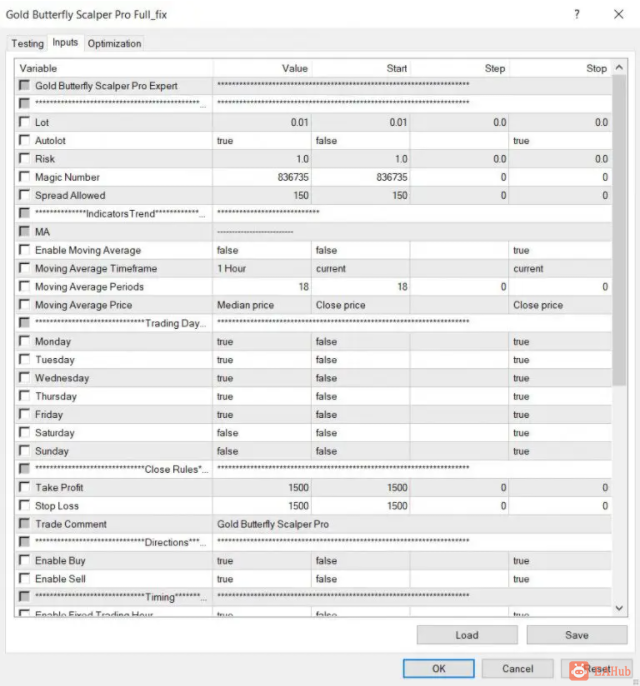The height and width of the screenshot is (686, 640).
Task: Click the Stop column header
Action: (x=560, y=68)
